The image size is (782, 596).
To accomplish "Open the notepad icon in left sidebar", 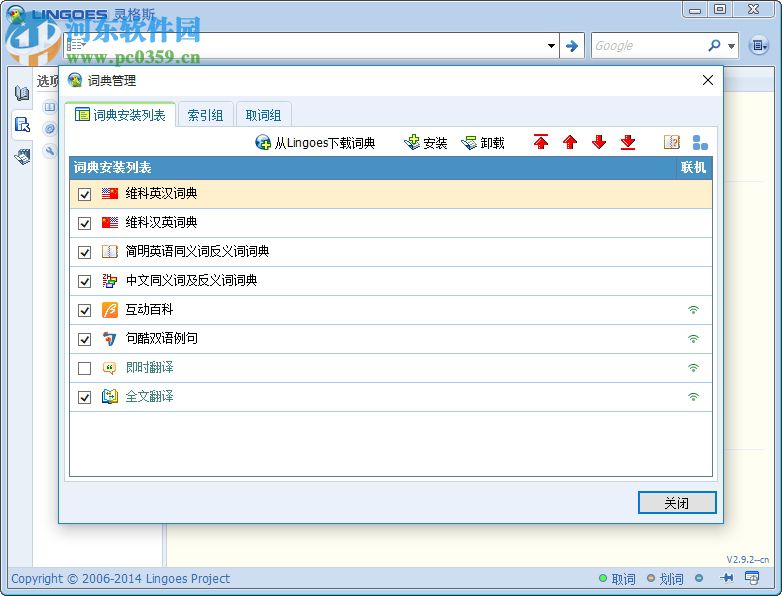I will 22,156.
